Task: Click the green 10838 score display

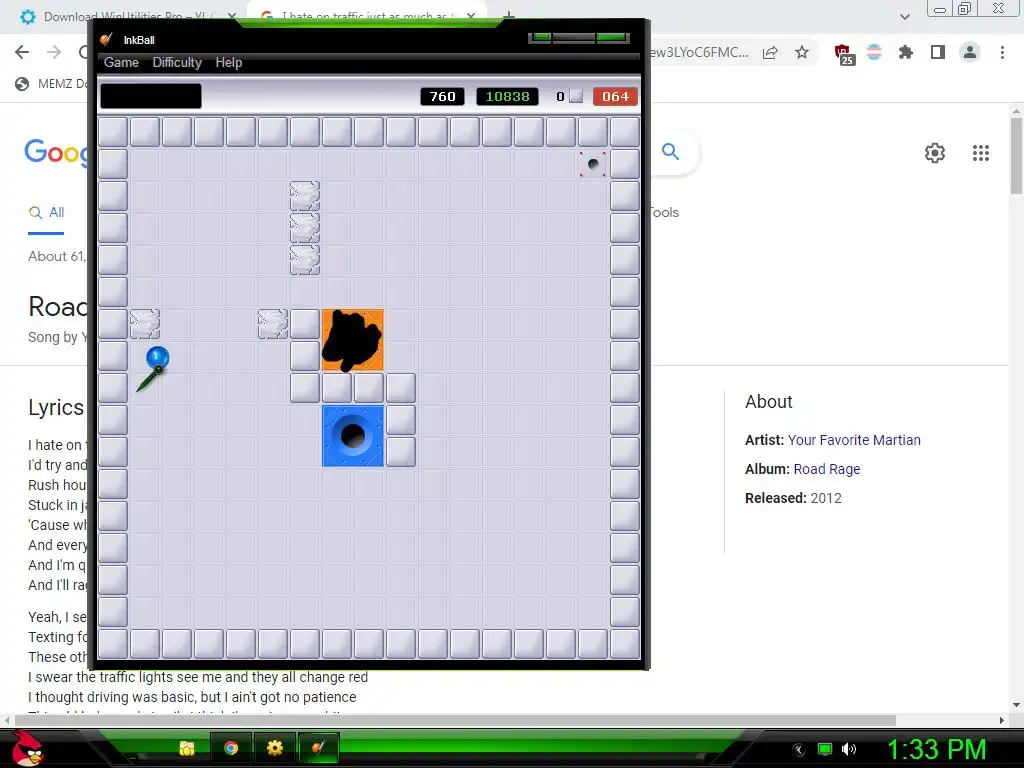Action: 507,97
